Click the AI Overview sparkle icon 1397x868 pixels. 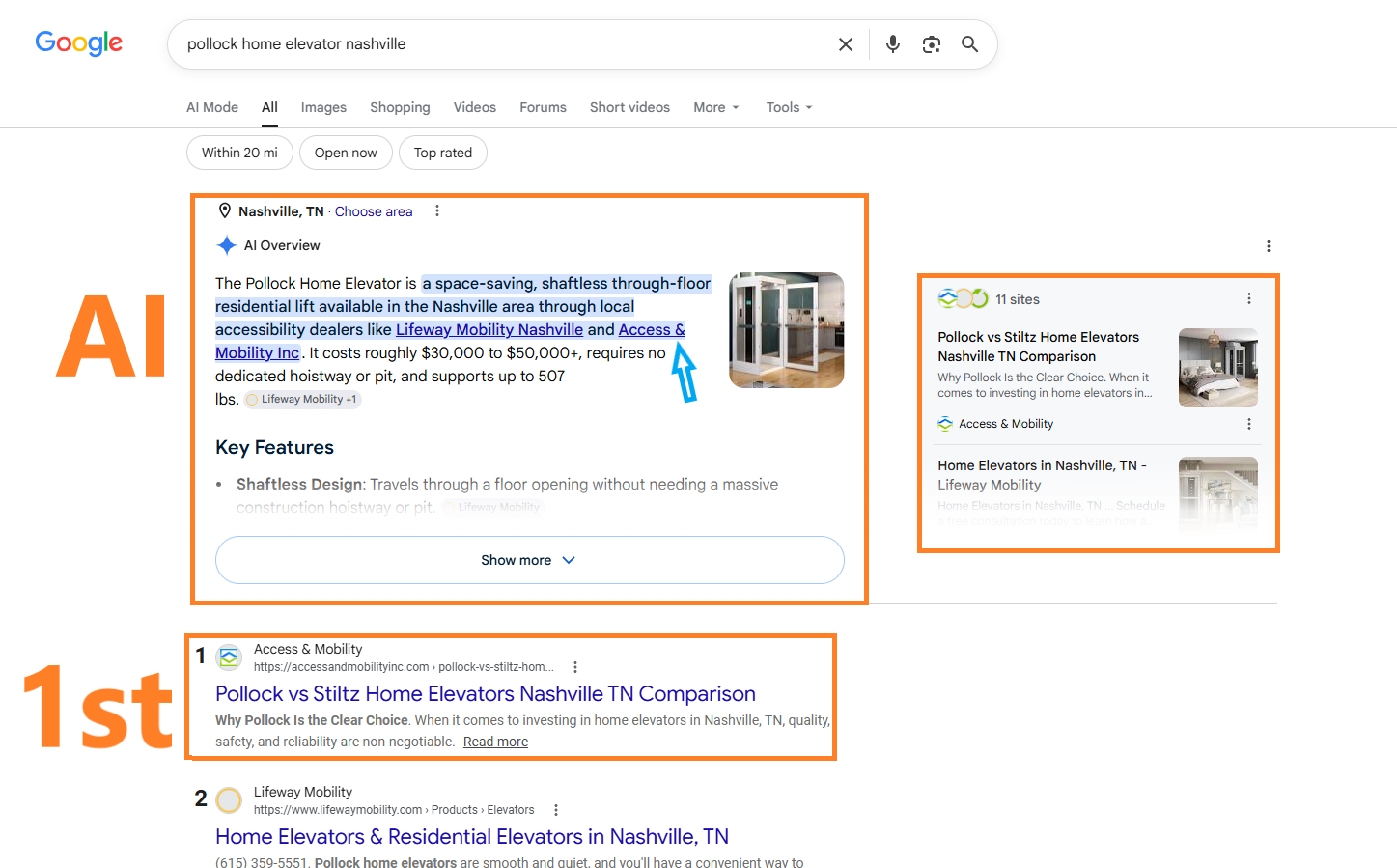(x=227, y=245)
